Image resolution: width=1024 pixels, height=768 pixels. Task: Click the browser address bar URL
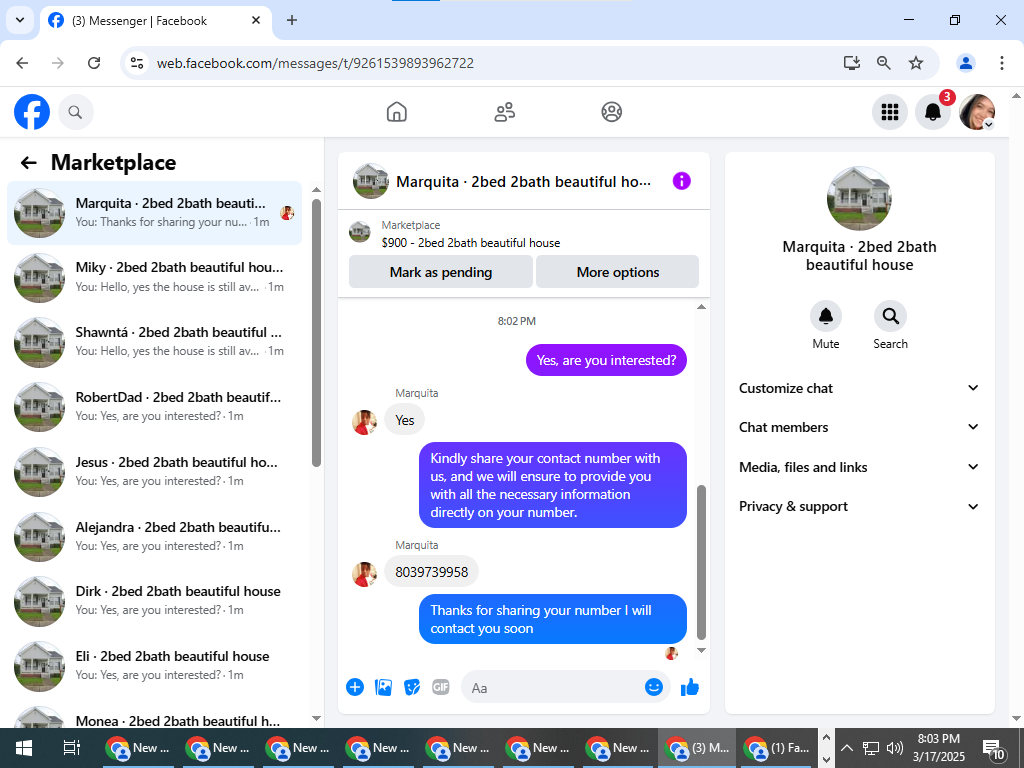pos(315,63)
